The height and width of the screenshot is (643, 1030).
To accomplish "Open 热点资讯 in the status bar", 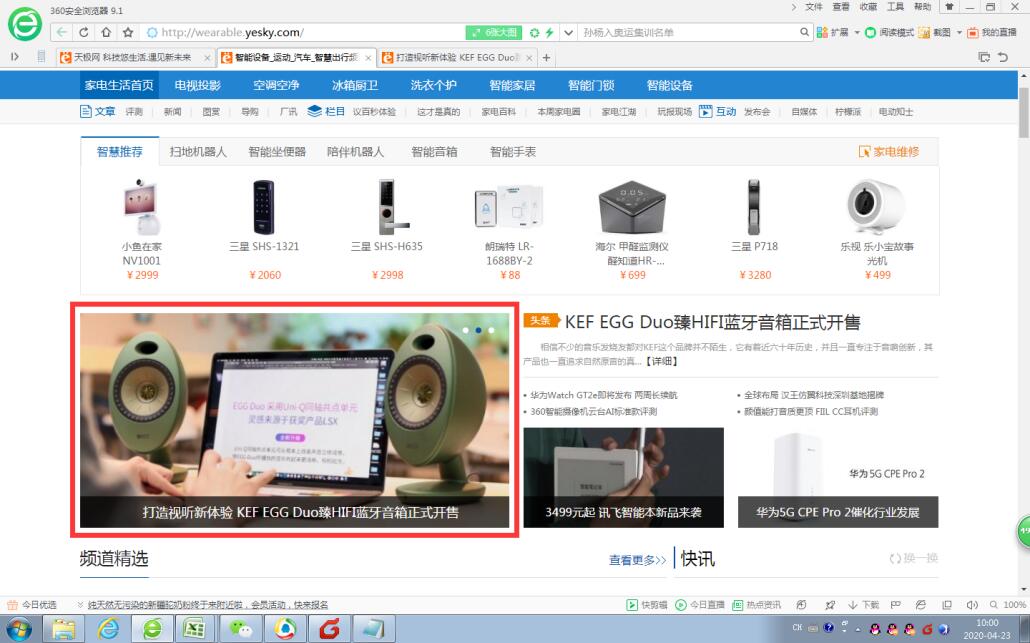I will pyautogui.click(x=757, y=605).
